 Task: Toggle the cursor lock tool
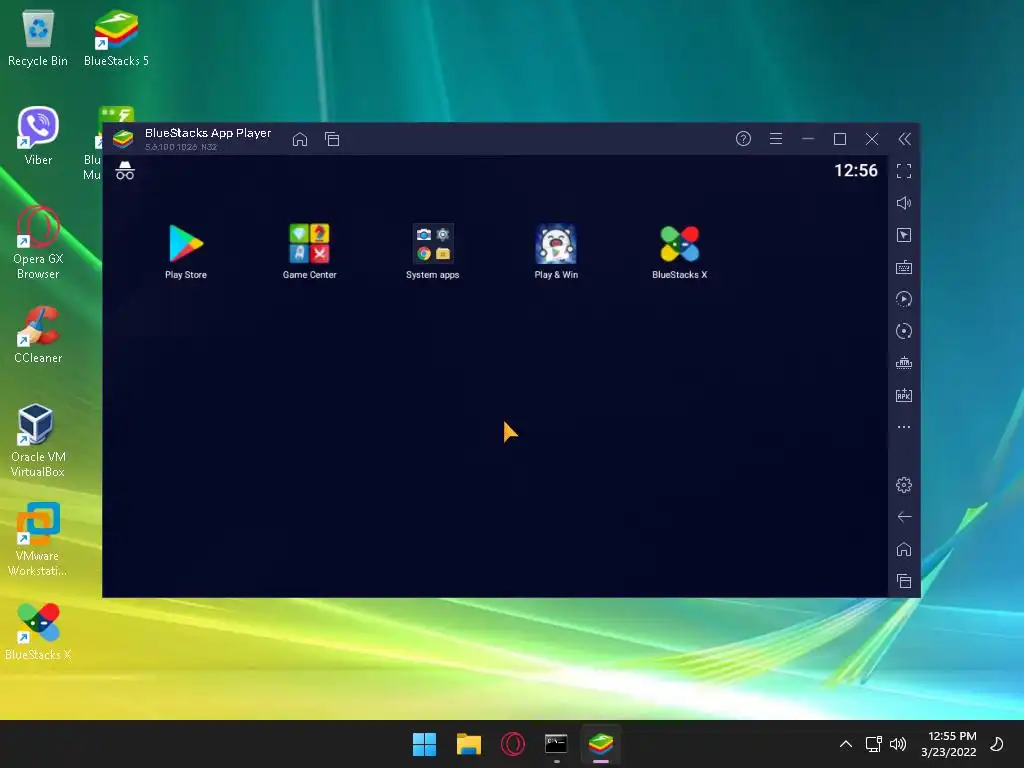tap(904, 235)
